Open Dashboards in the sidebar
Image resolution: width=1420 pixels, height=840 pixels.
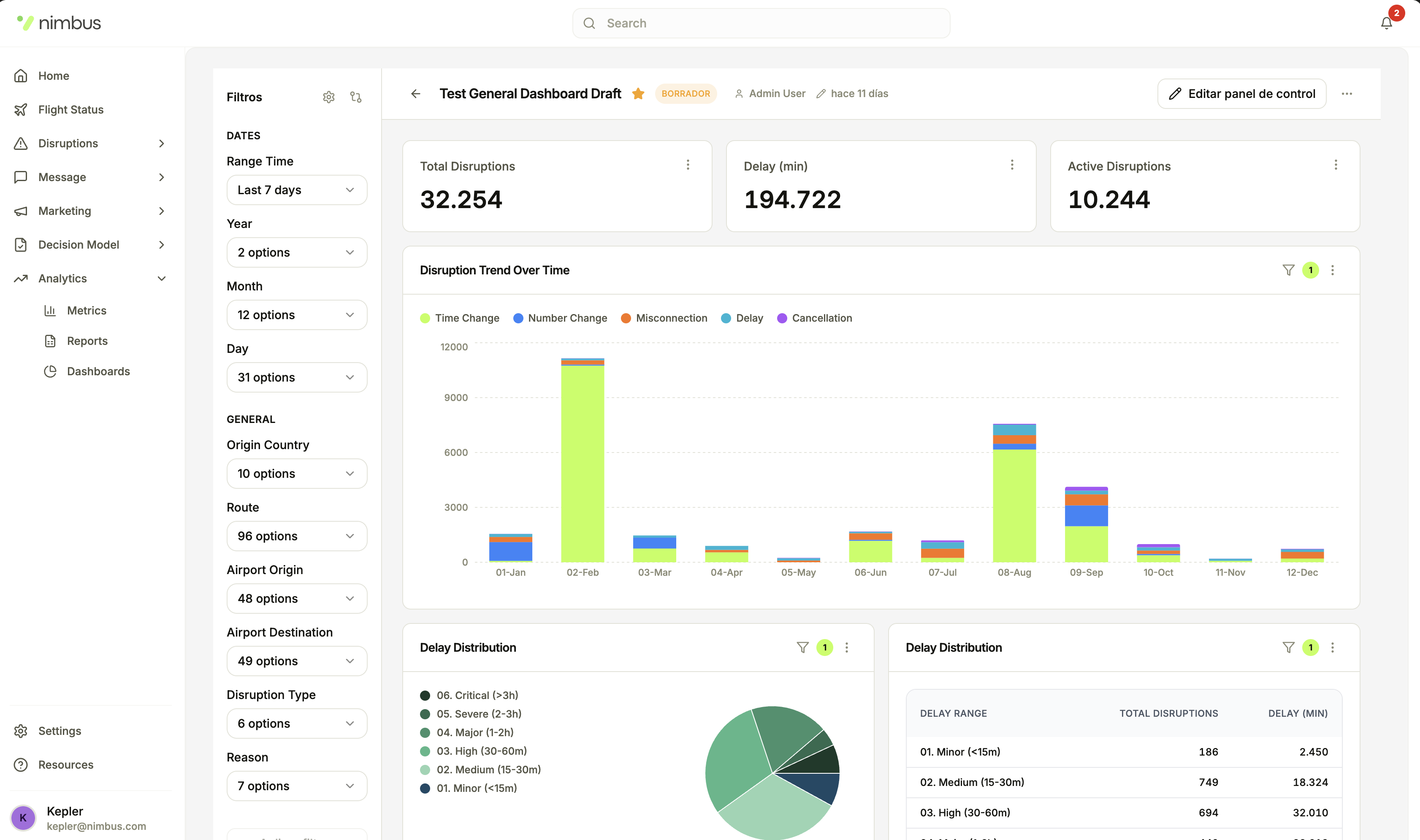tap(98, 371)
